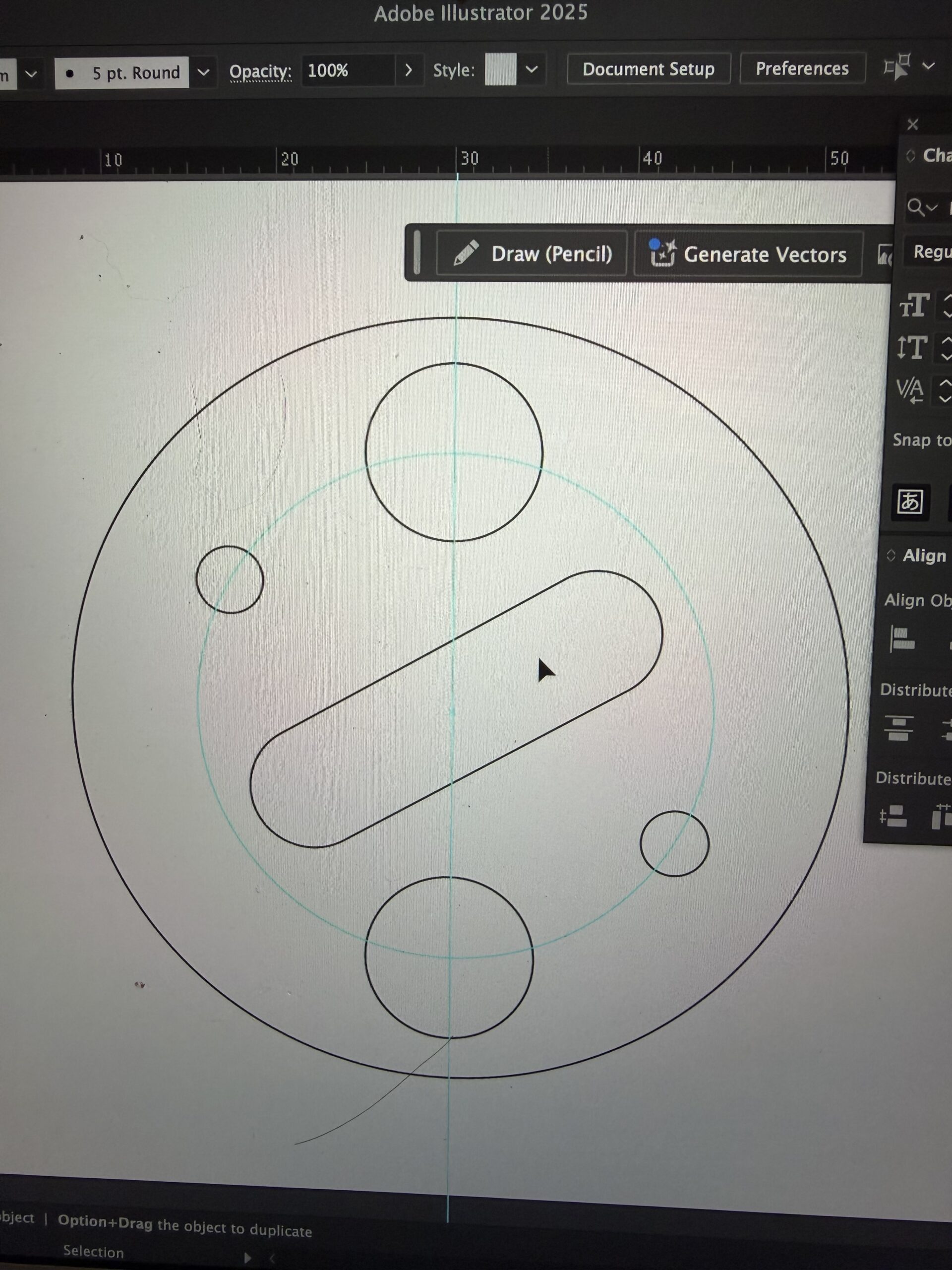
Task: Click the font size stepper arrows
Action: point(947,306)
